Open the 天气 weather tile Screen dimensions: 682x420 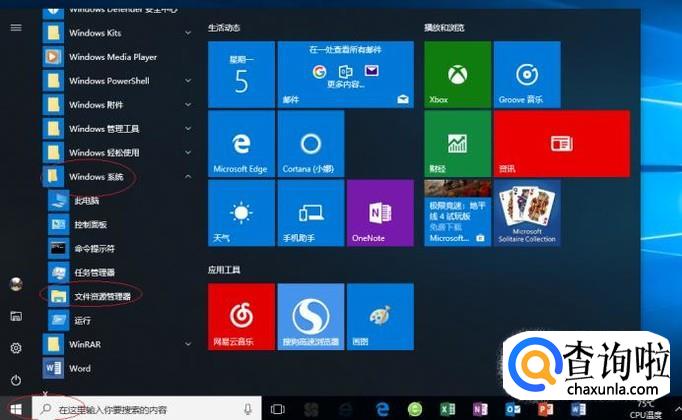click(x=241, y=213)
